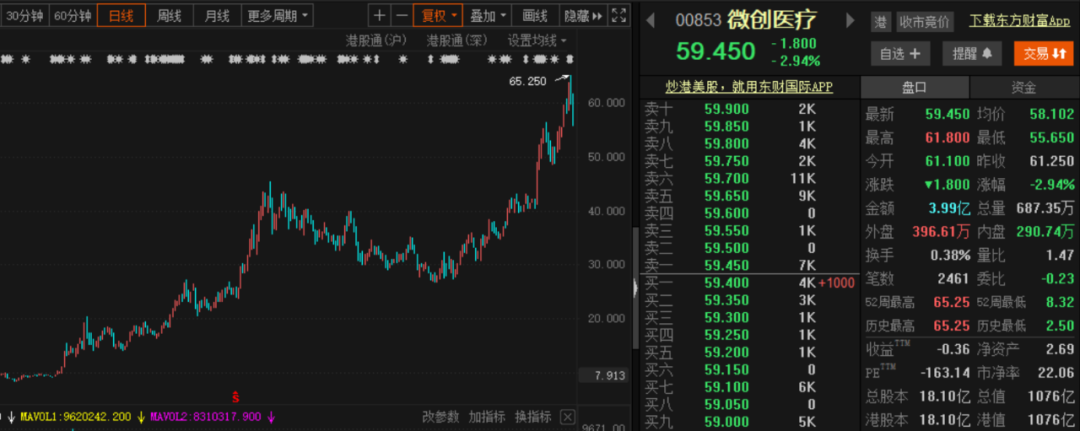1080x431 pixels.
Task: Select 月线 monthly chart tab
Action: (217, 15)
